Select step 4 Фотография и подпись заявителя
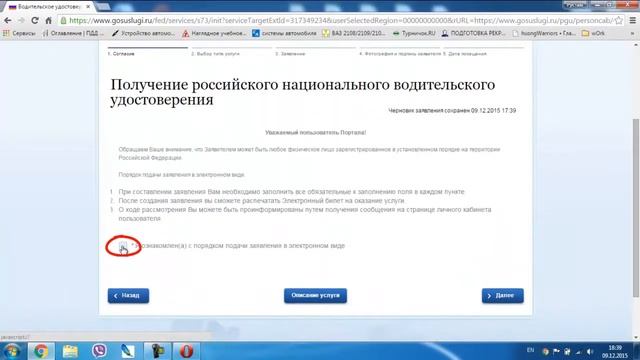 coord(400,52)
